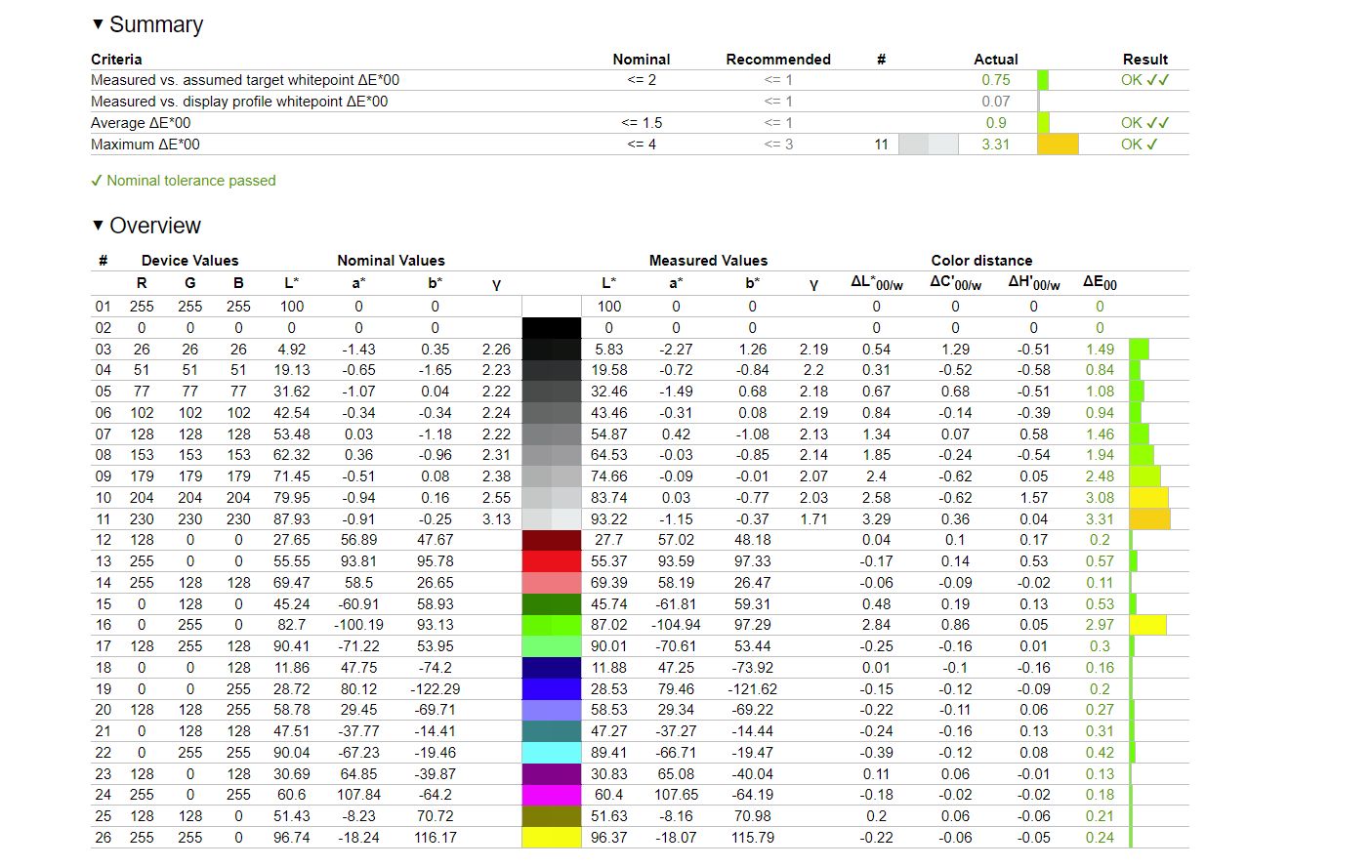The image size is (1372, 868).
Task: Click measured L* value '5.83'
Action: (x=609, y=350)
